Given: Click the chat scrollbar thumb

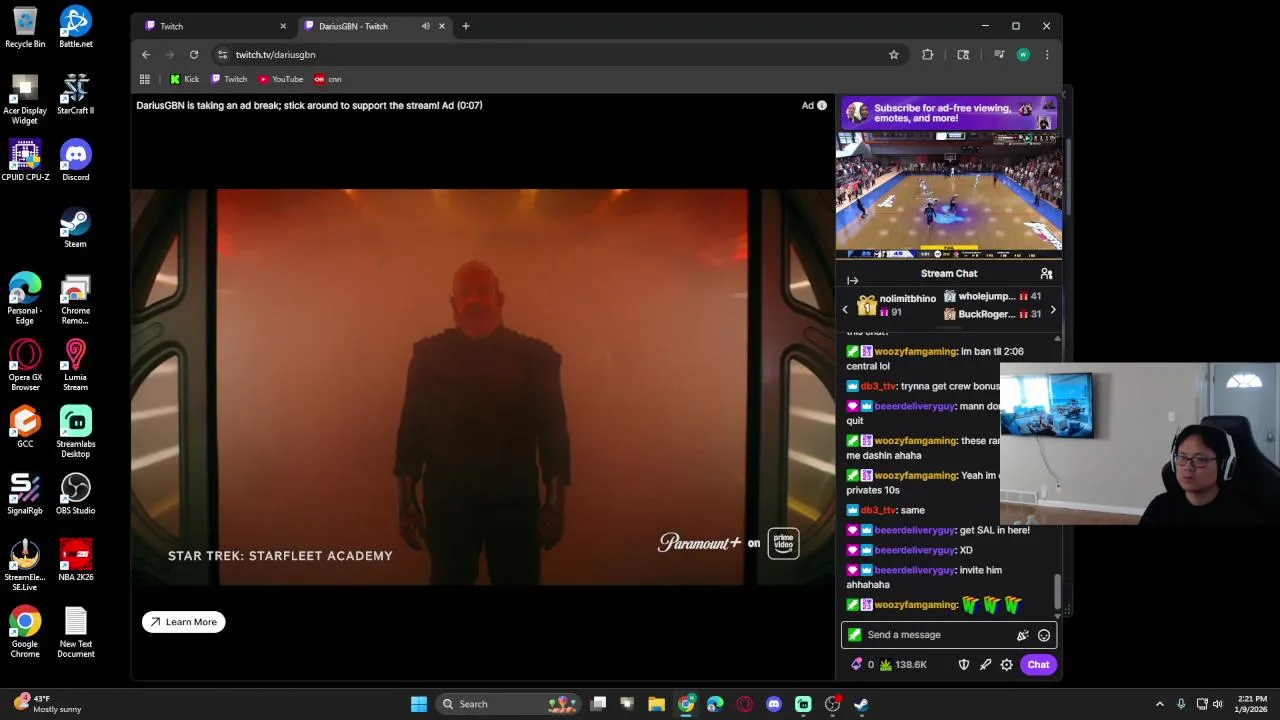Looking at the screenshot, I should (1057, 592).
